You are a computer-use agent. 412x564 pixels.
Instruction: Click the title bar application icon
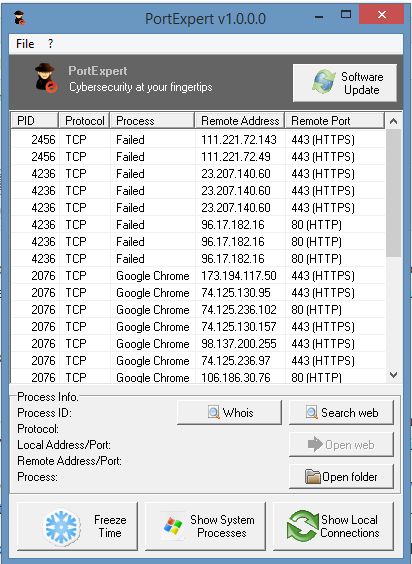pyautogui.click(x=19, y=18)
